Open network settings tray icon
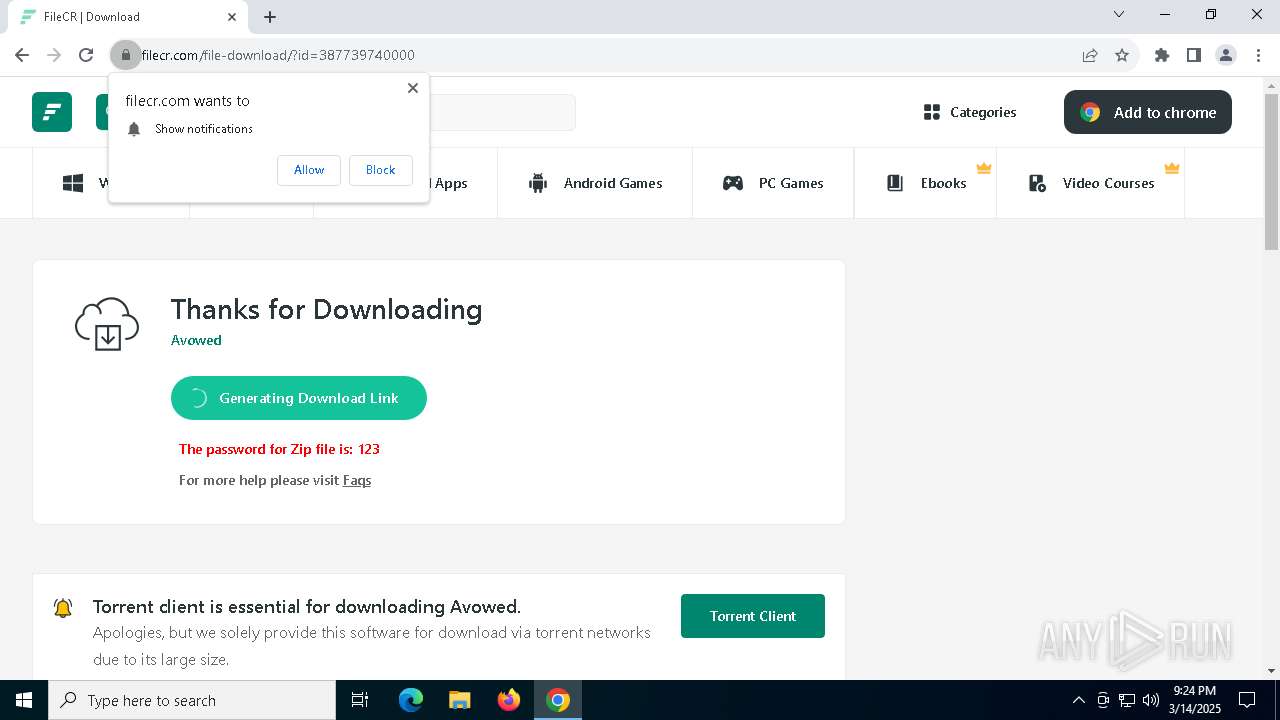Viewport: 1280px width, 720px height. click(x=1127, y=700)
